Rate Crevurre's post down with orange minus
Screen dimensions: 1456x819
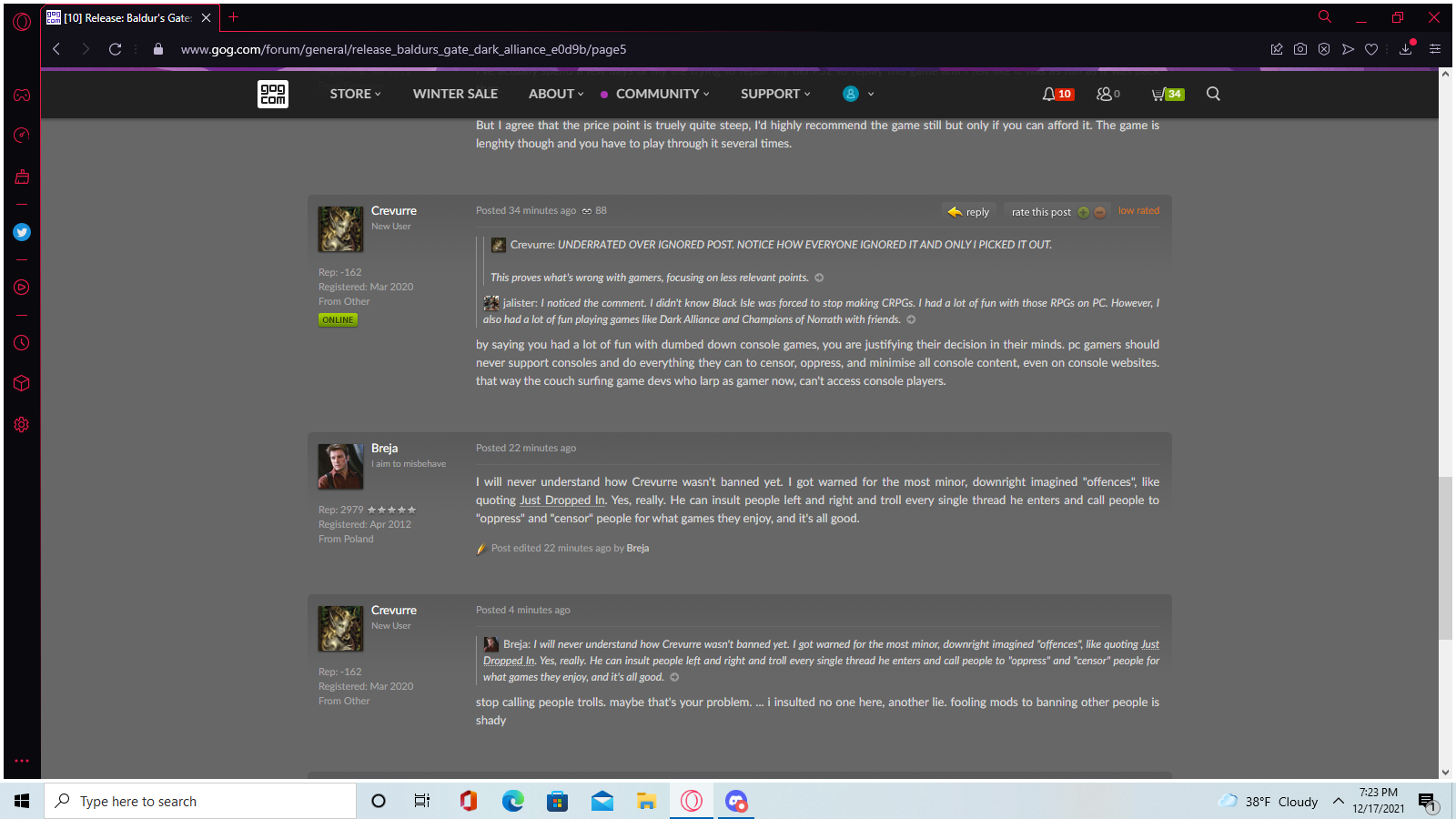point(1099,212)
